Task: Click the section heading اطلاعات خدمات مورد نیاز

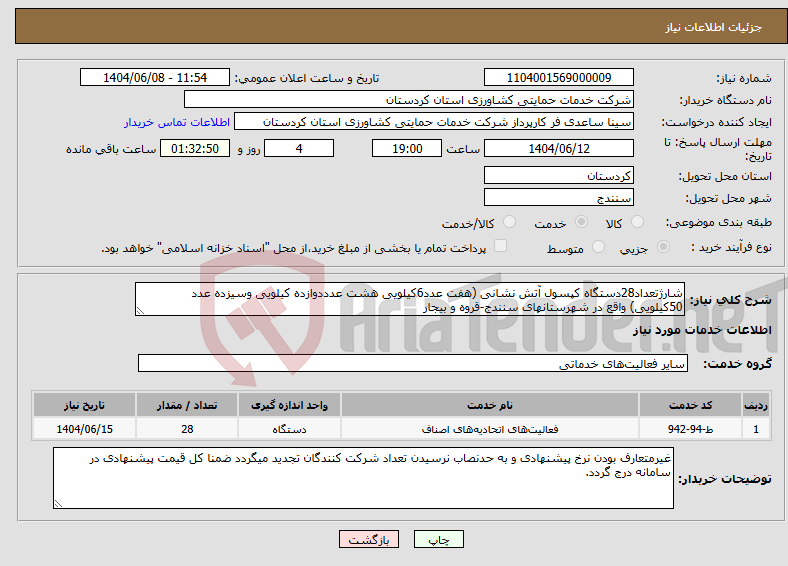Action: pos(702,330)
